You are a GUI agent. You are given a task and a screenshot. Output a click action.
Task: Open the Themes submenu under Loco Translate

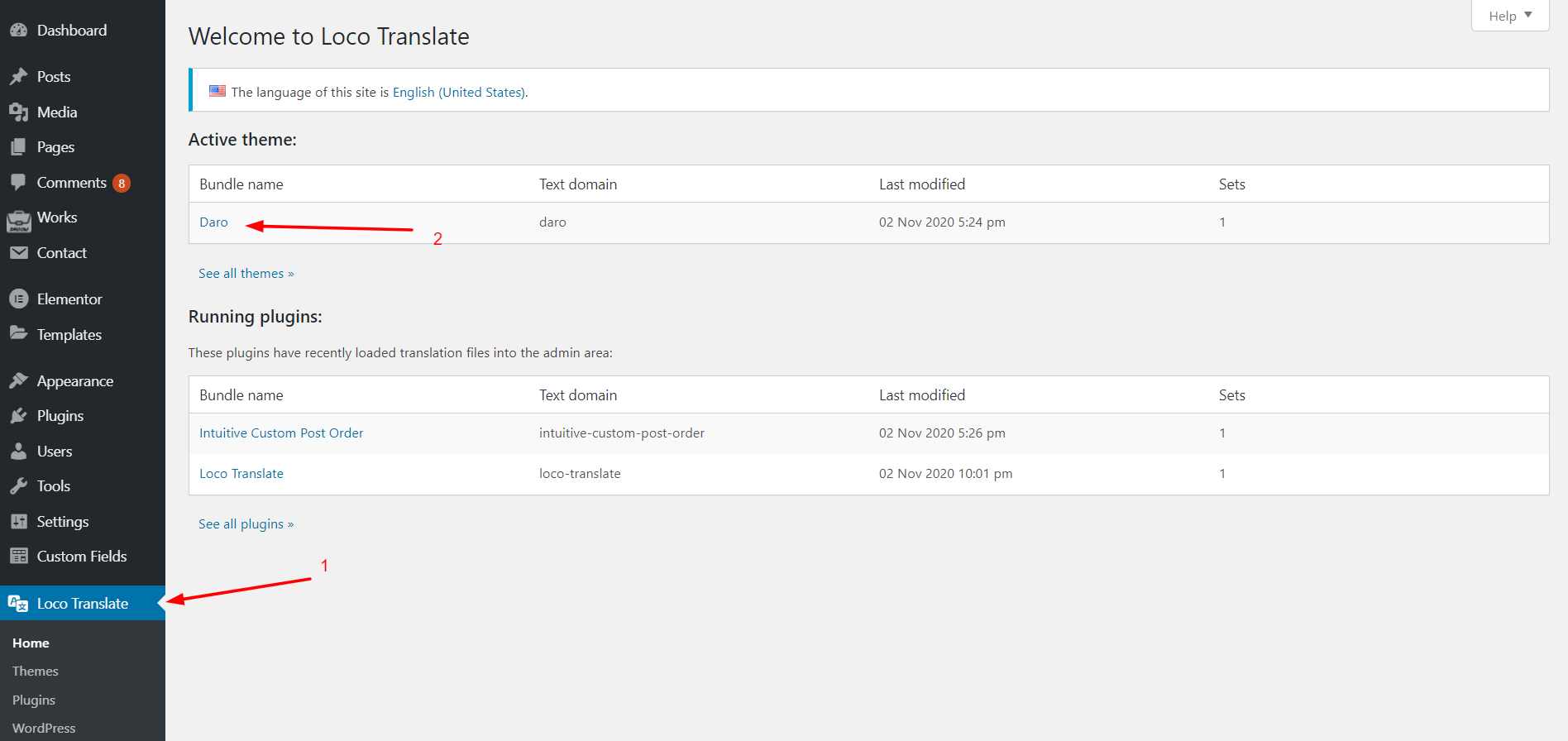coord(36,672)
